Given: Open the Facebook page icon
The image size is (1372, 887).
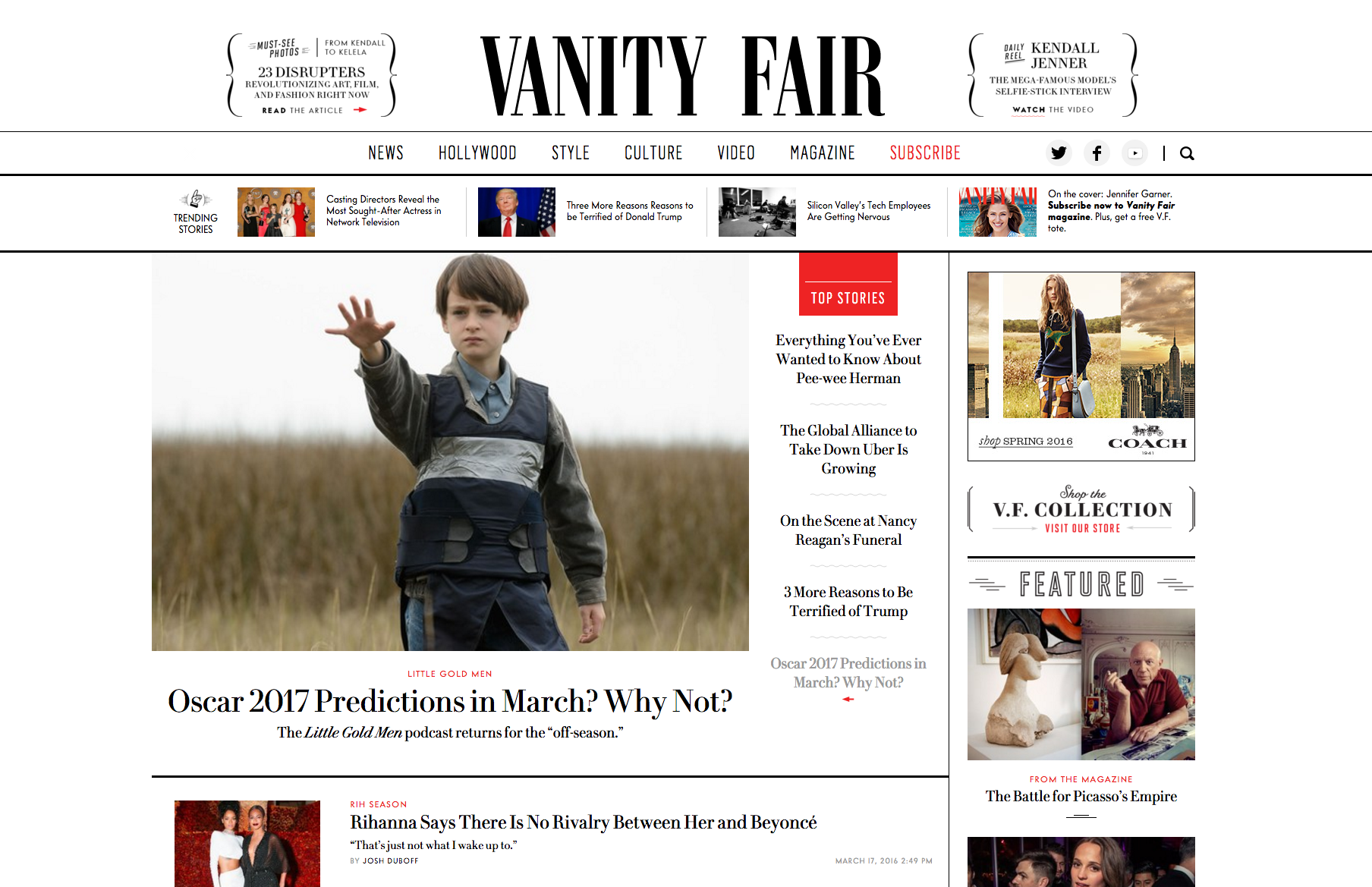Looking at the screenshot, I should point(1097,153).
